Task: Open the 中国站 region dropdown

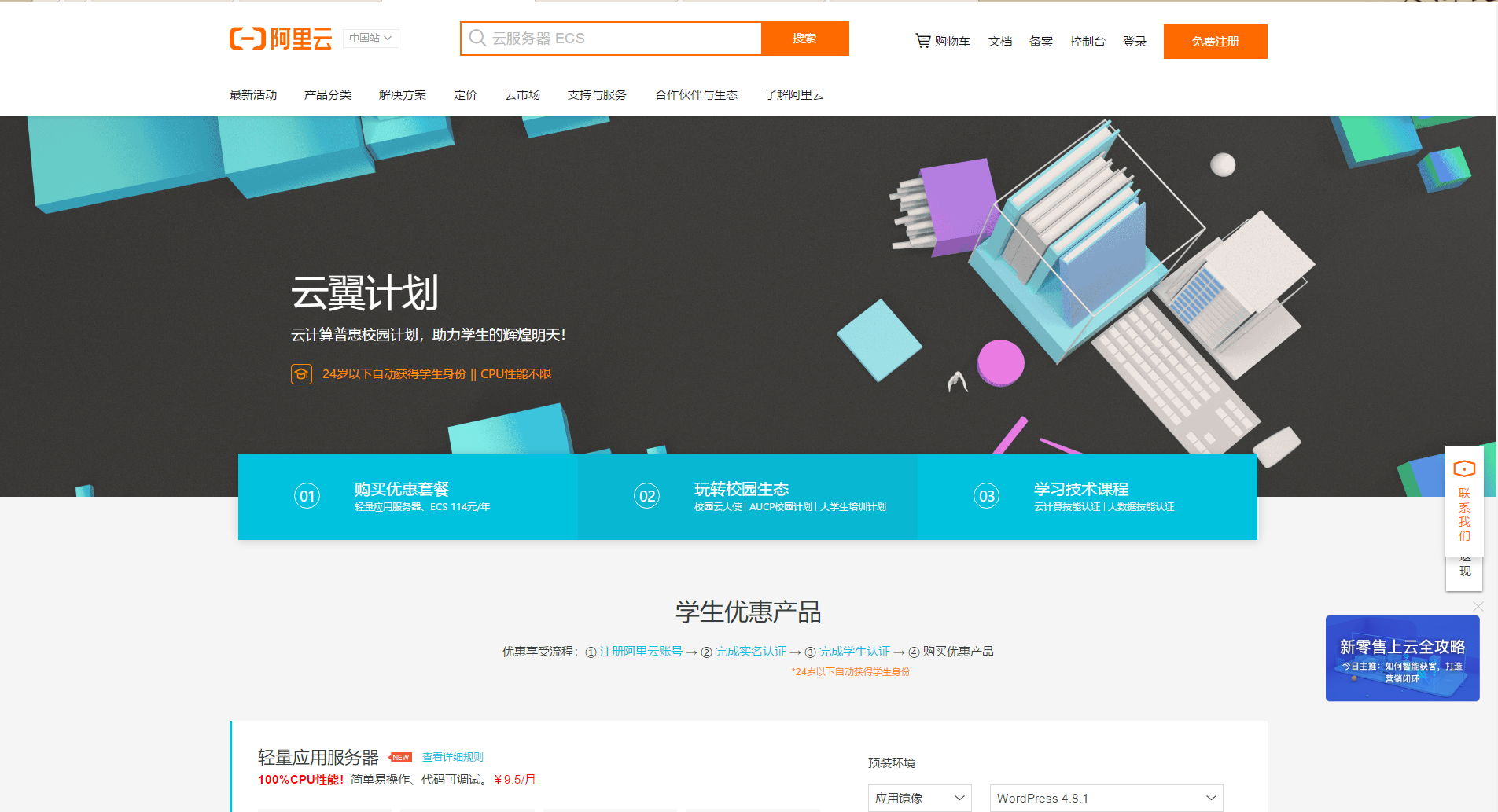Action: (370, 38)
